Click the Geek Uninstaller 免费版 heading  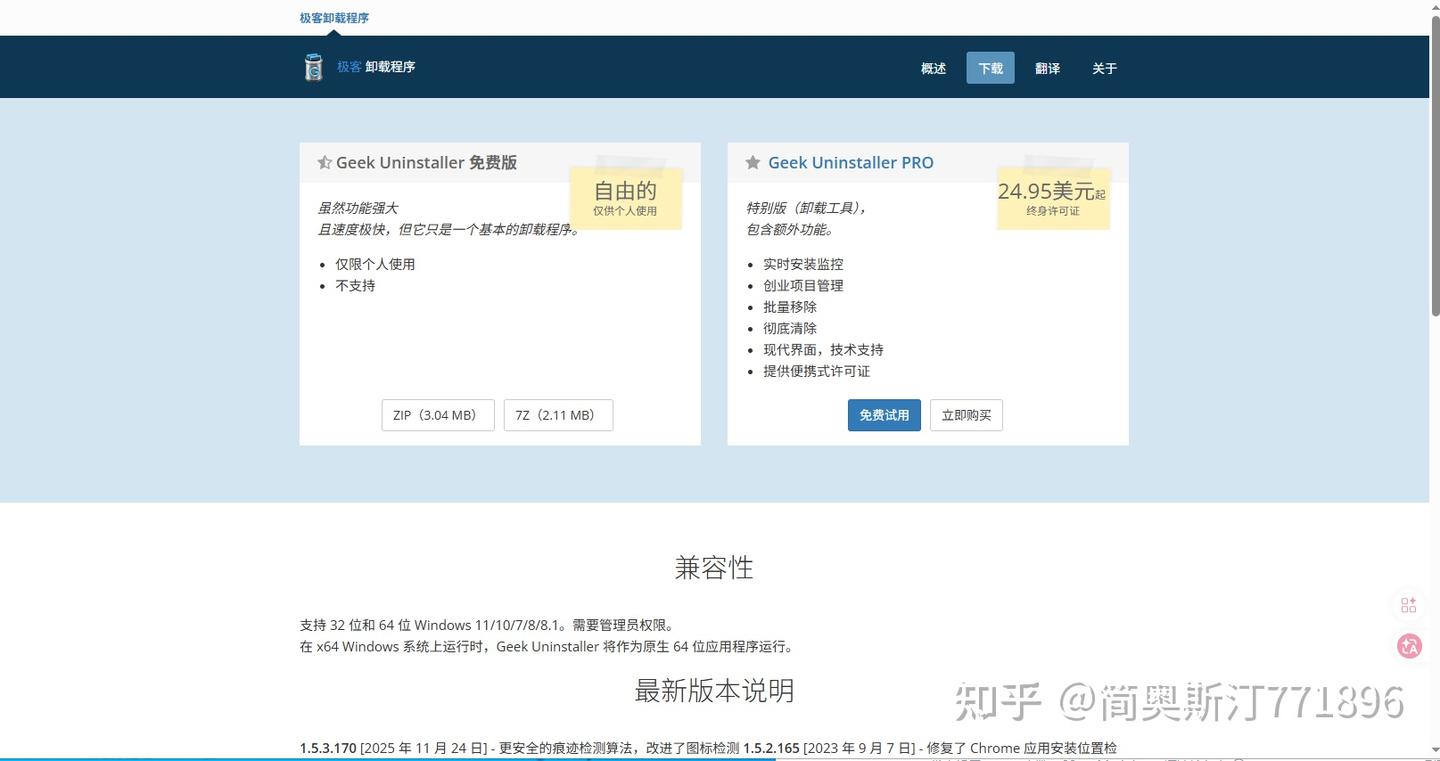(x=426, y=163)
